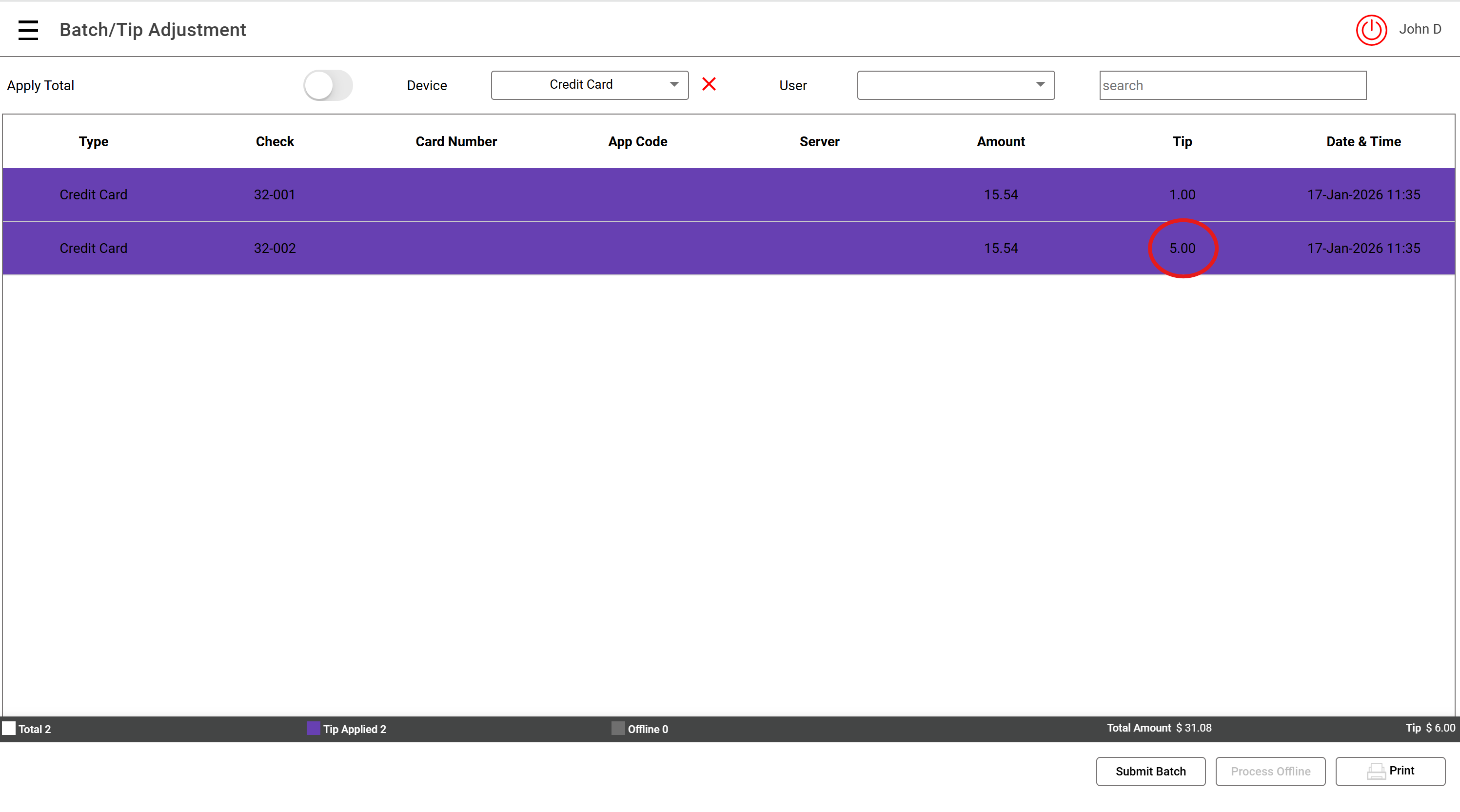Open the hamburger navigation menu
This screenshot has width=1460, height=812.
pos(28,29)
